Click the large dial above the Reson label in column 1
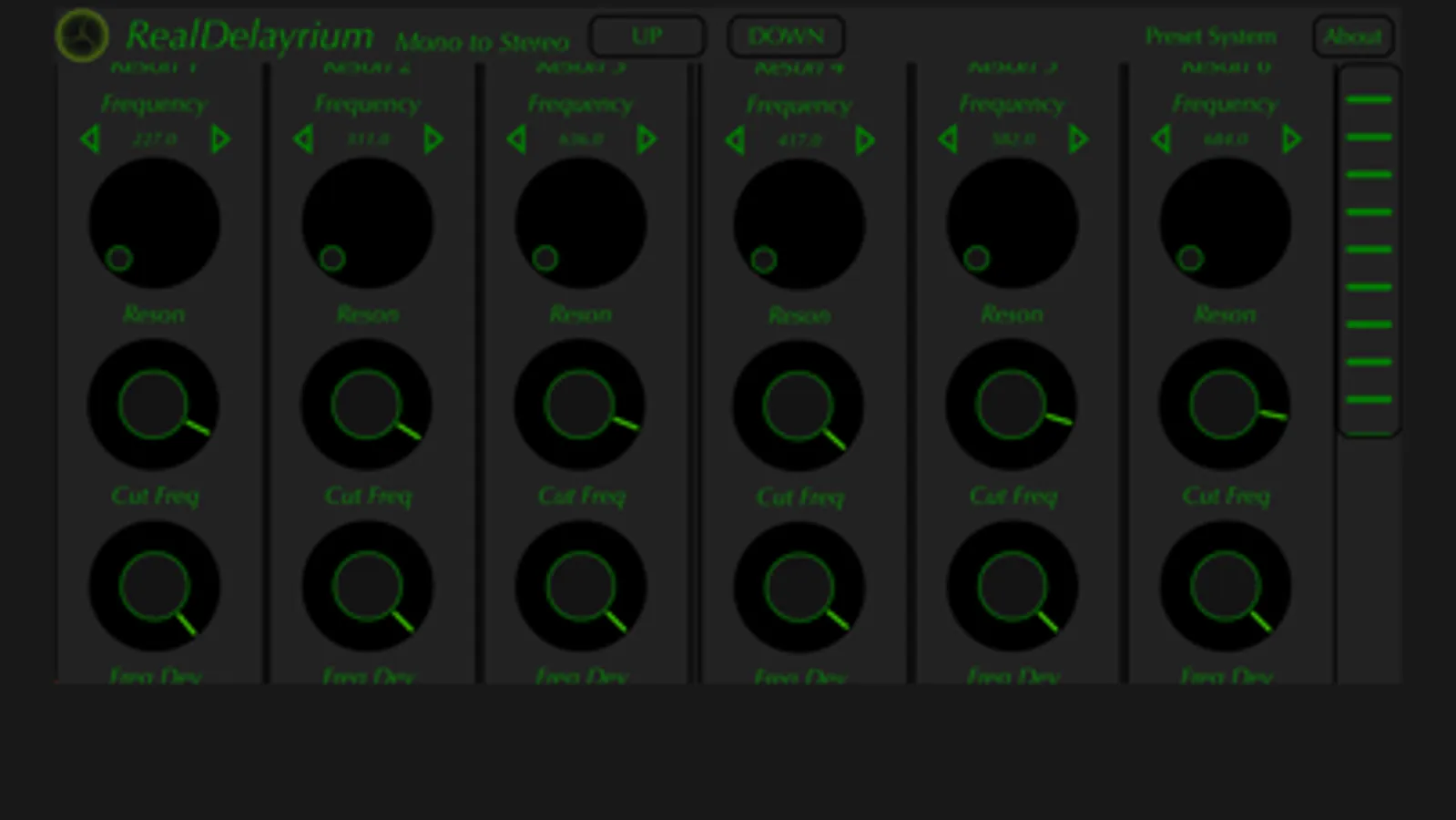This screenshot has height=820, width=1456. (154, 223)
